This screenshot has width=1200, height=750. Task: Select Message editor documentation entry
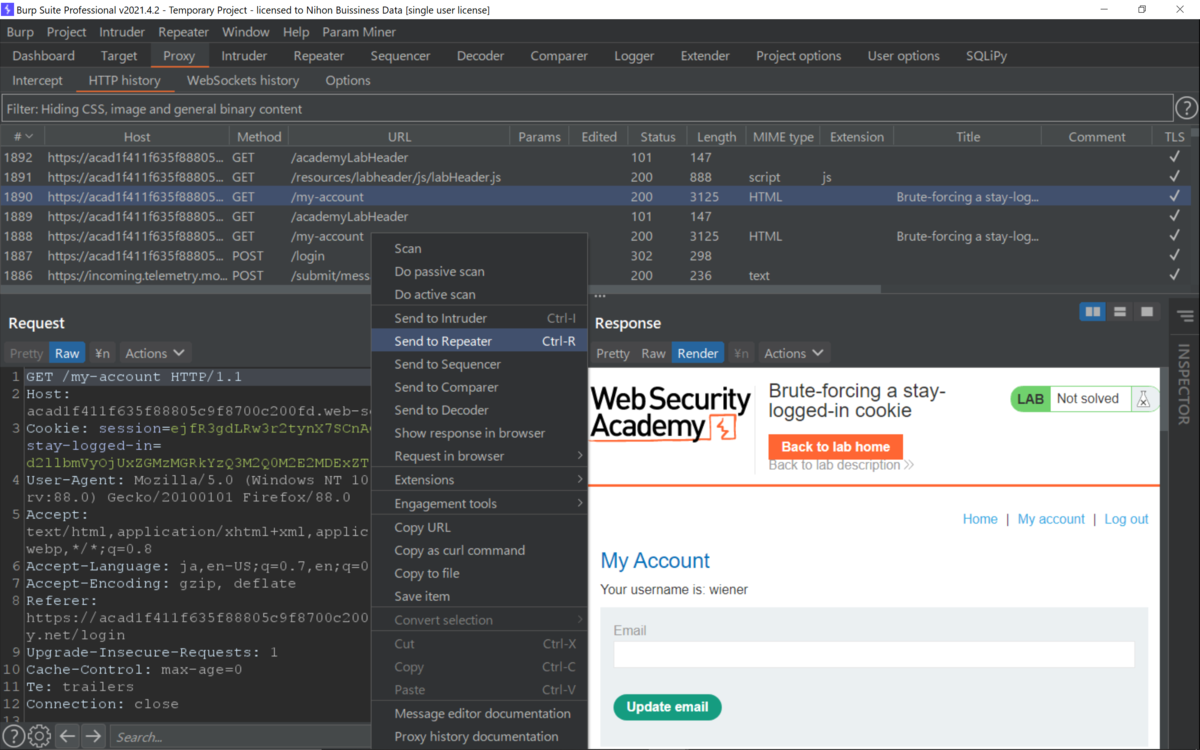coord(478,713)
